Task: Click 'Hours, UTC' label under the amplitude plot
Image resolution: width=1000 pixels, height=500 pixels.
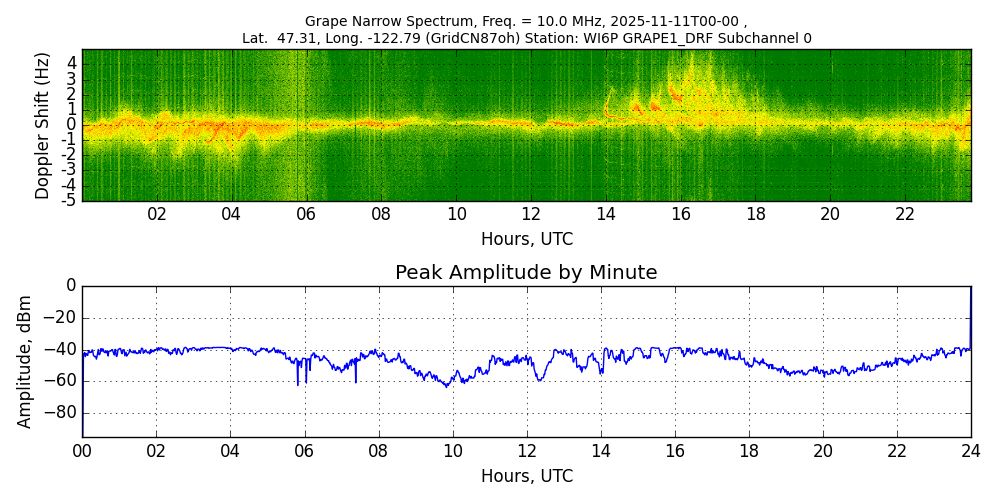Action: 526,477
